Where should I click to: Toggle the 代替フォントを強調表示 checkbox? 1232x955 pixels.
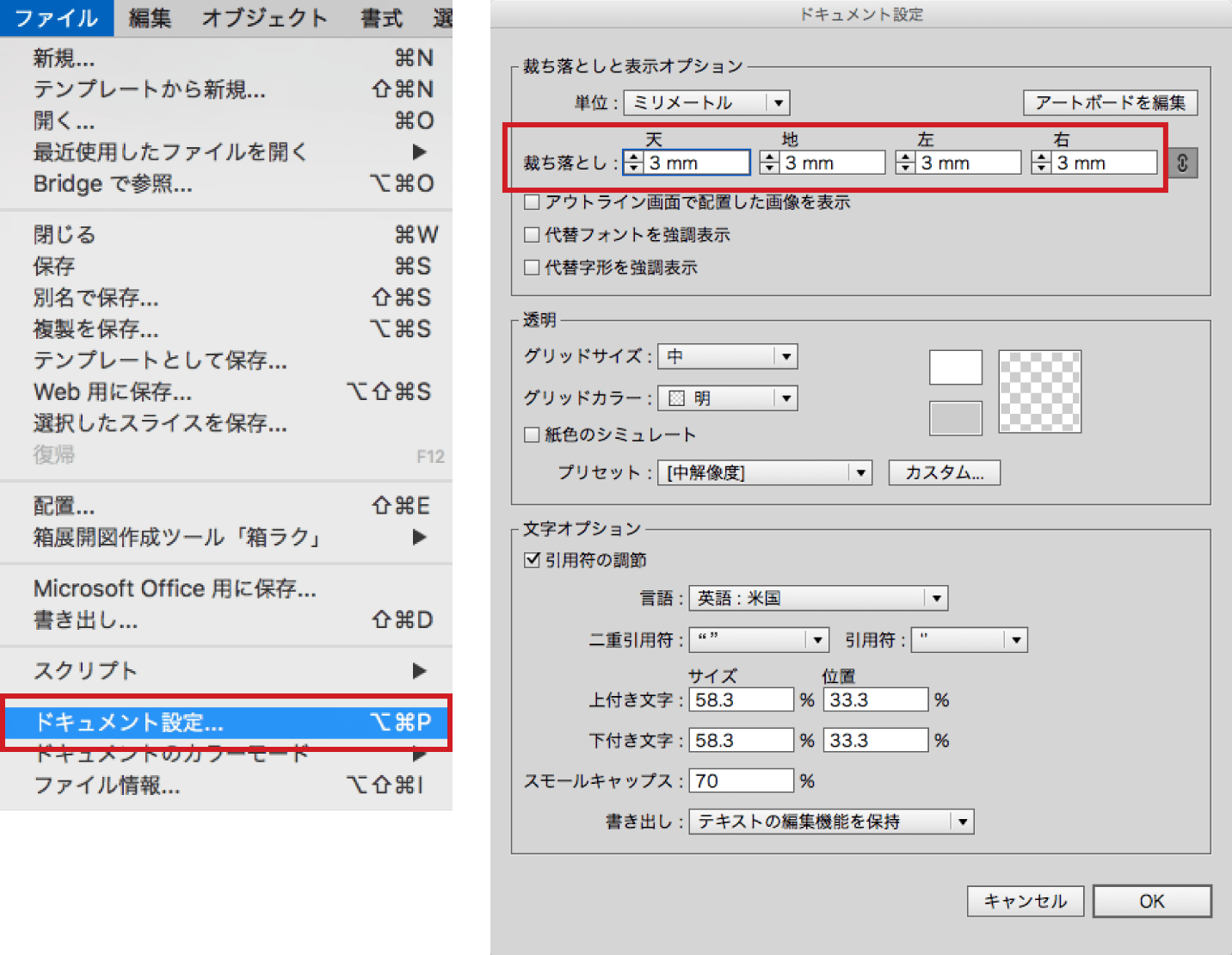pyautogui.click(x=532, y=235)
